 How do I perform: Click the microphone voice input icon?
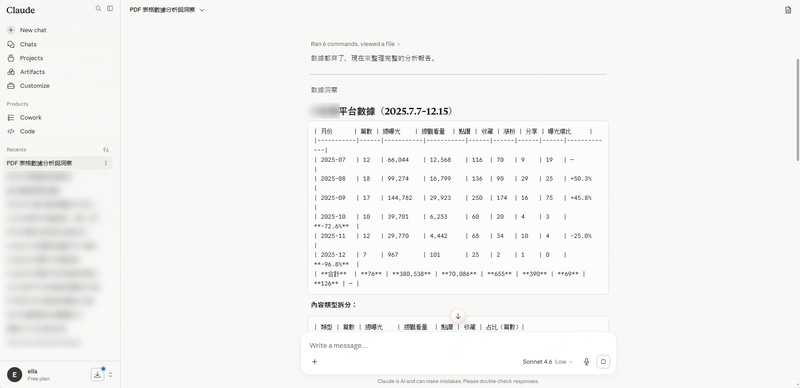click(x=586, y=361)
